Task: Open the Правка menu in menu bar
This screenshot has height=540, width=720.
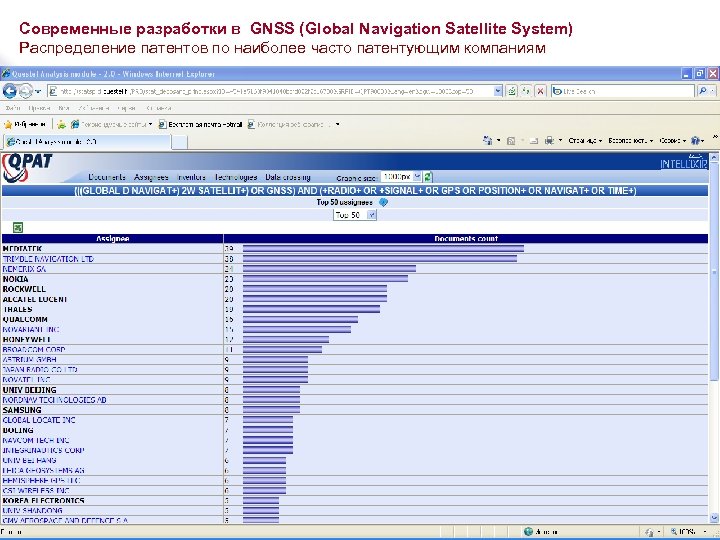Action: click(39, 108)
